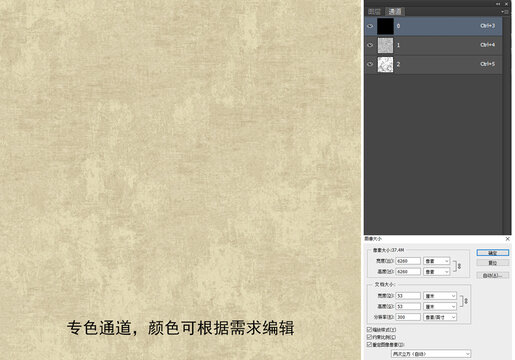This screenshot has height=360, width=515.
Task: Toggle the eye icon for channel 2
Action: tap(370, 64)
